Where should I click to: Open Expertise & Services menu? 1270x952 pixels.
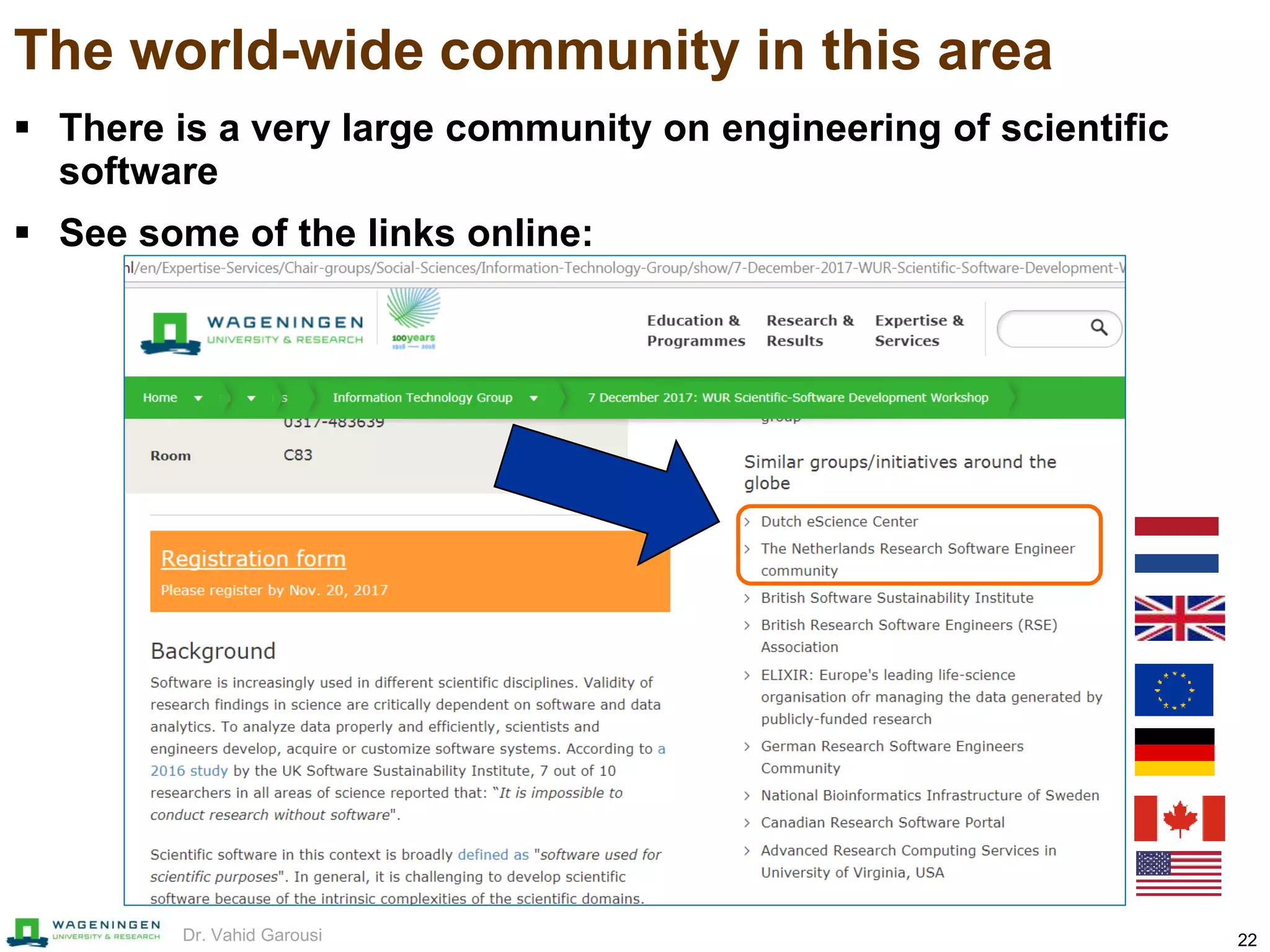918,330
